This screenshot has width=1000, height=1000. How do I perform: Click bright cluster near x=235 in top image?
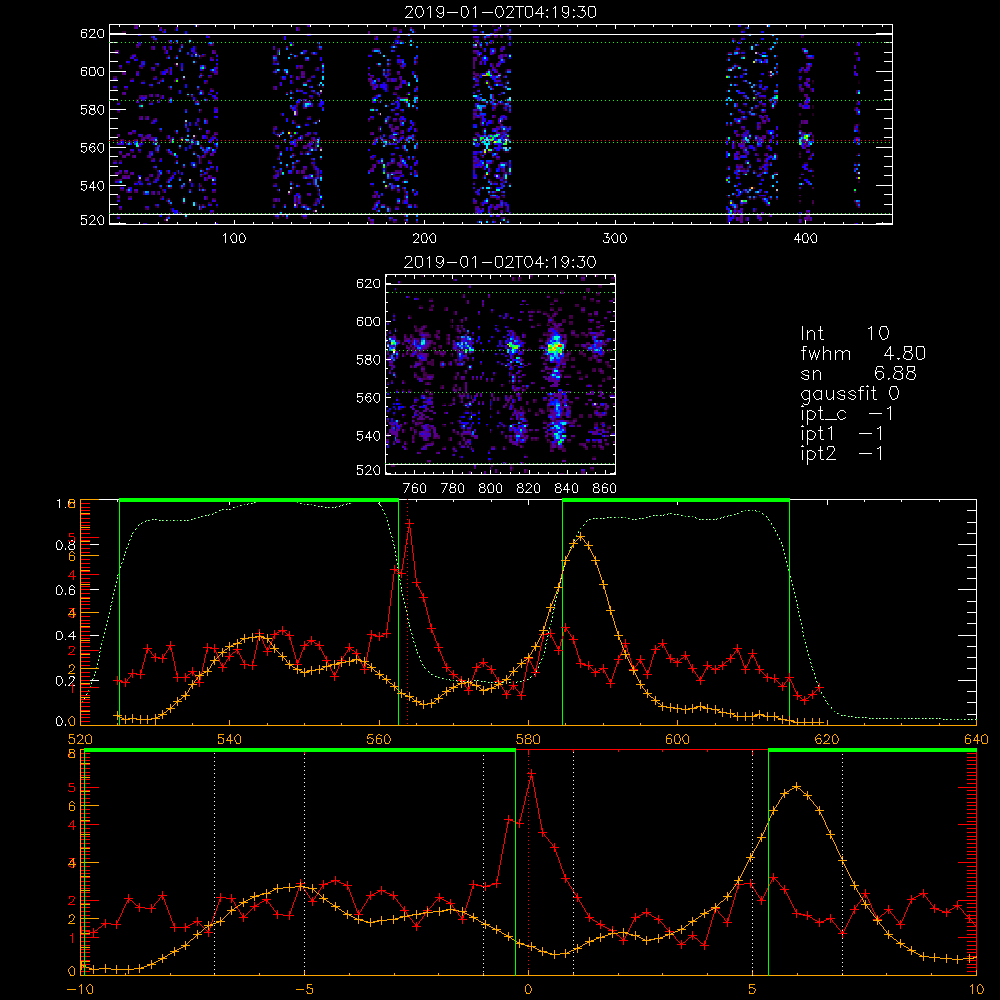[490, 140]
